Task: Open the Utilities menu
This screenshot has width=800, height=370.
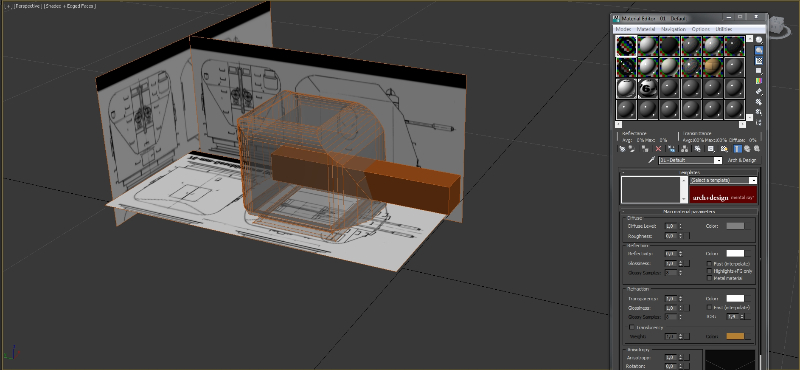Action: [x=724, y=29]
